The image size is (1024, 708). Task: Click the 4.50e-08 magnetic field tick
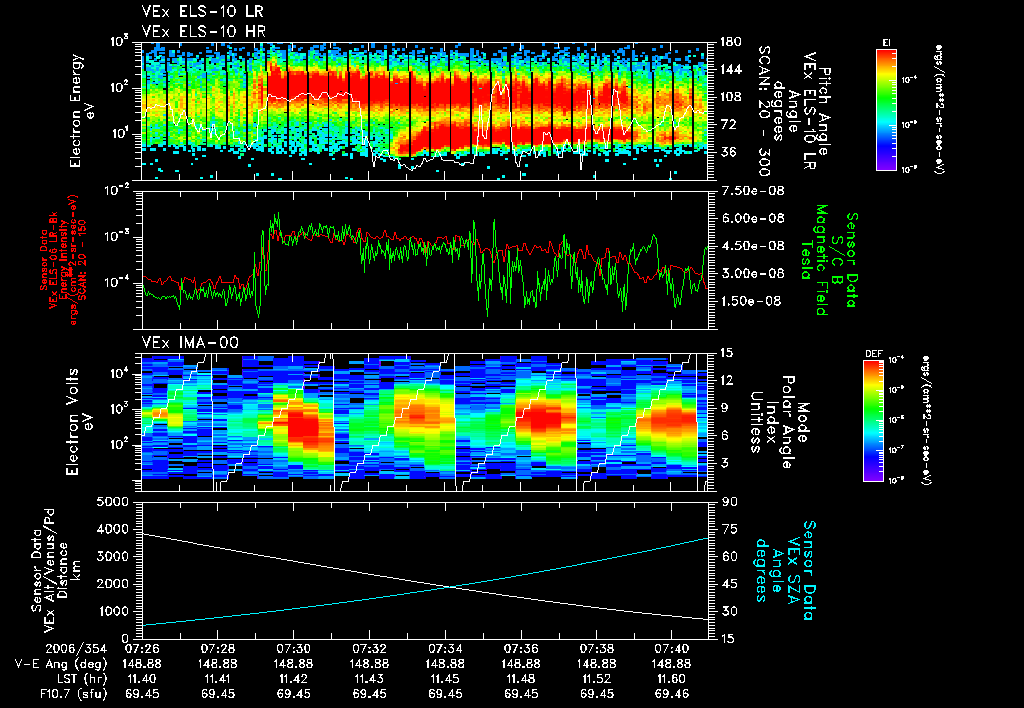point(752,246)
